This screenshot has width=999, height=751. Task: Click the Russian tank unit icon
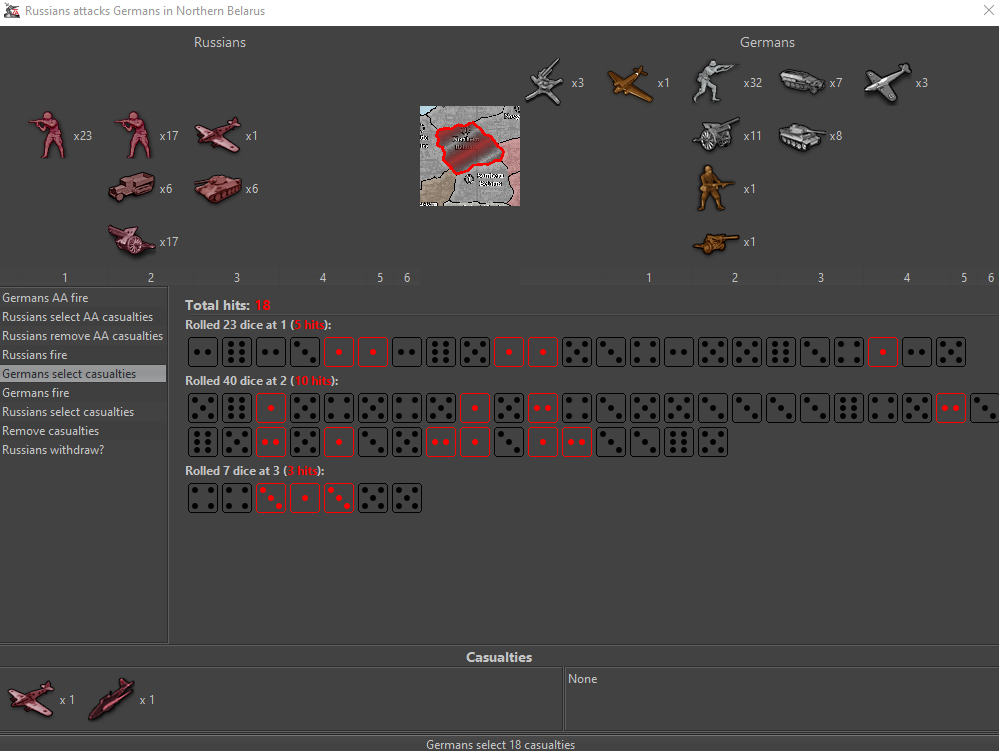217,188
